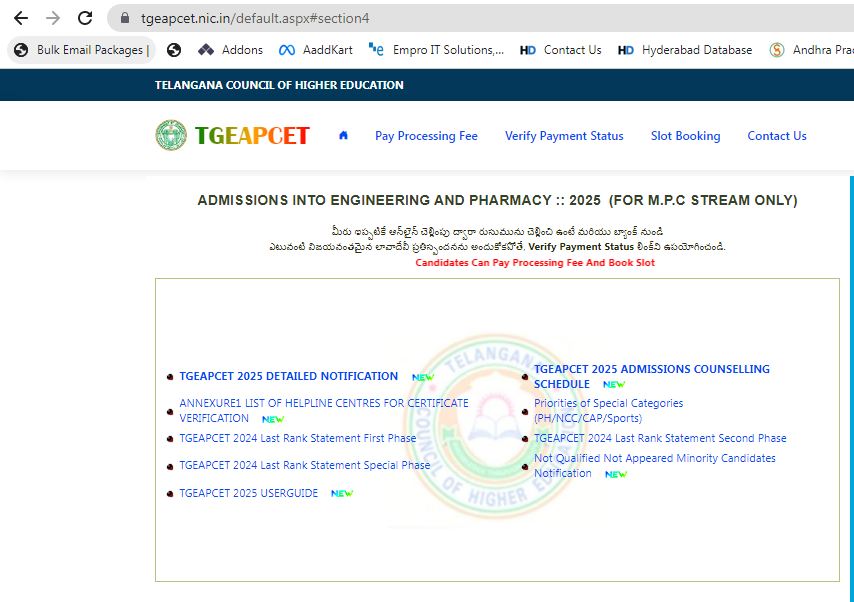Open TGEAPCET 2025 Admissions Counselling Schedule link

click(x=651, y=376)
